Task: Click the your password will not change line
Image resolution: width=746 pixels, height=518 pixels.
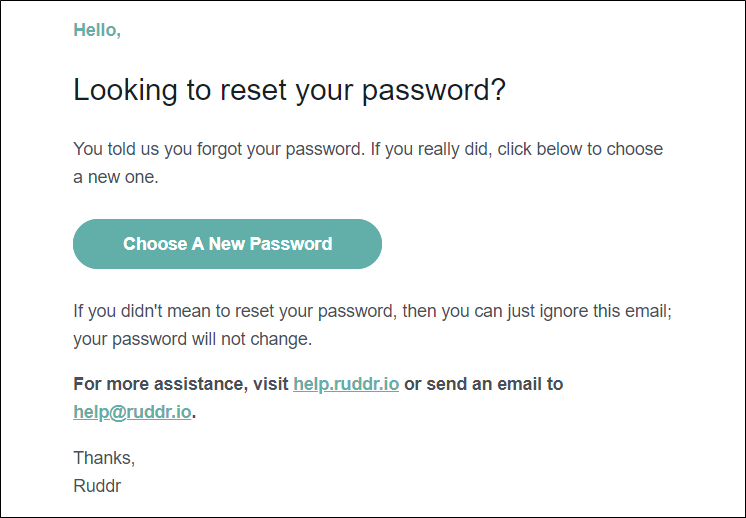Action: point(193,339)
